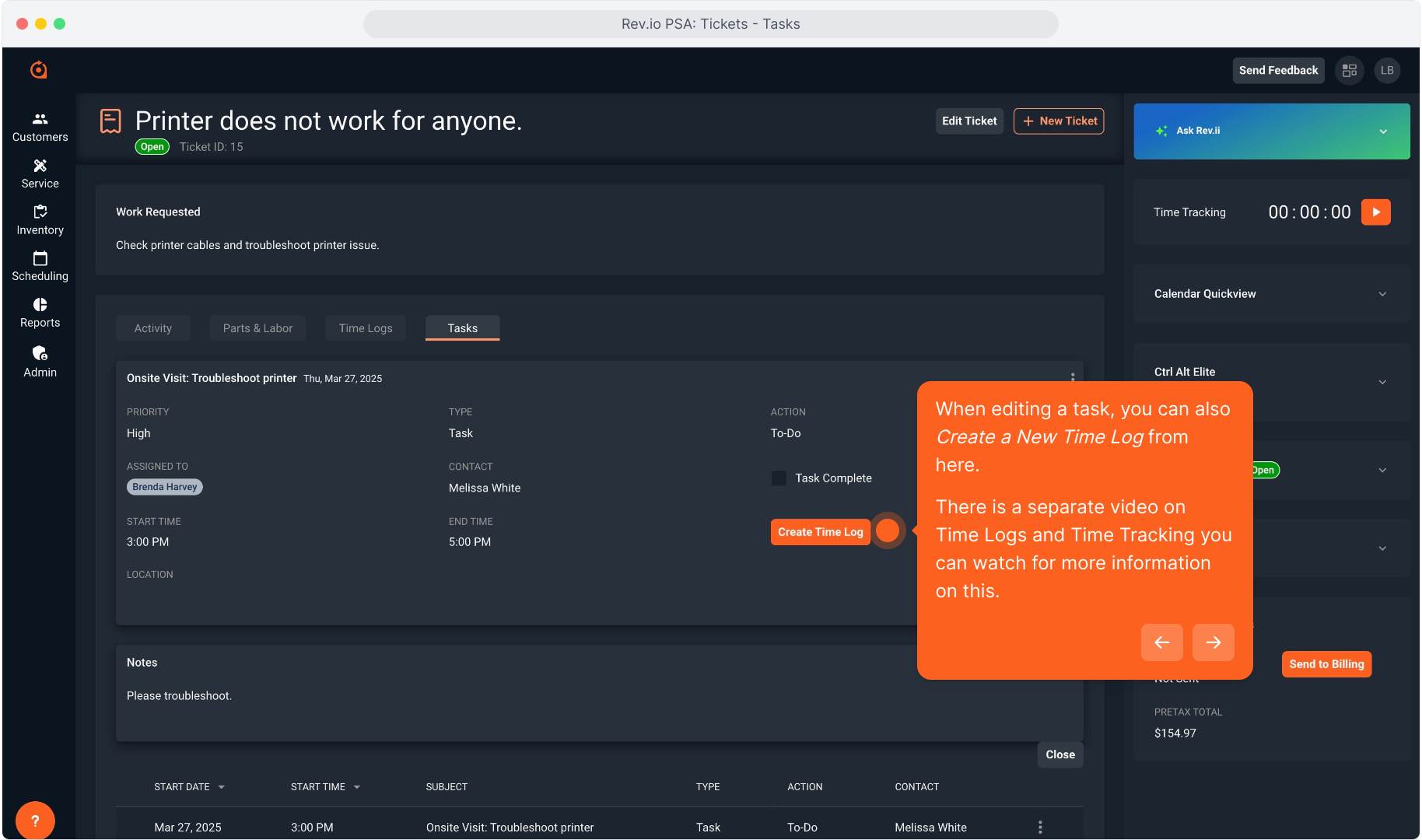Image resolution: width=1422 pixels, height=840 pixels.
Task: Start the time tracking timer
Action: [1375, 212]
